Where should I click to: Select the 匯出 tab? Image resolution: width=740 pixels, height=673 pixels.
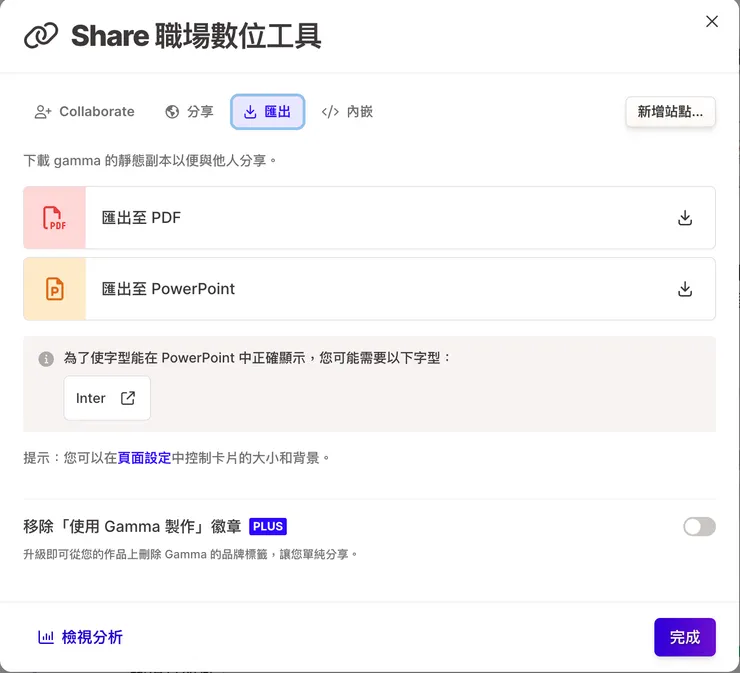pyautogui.click(x=267, y=112)
